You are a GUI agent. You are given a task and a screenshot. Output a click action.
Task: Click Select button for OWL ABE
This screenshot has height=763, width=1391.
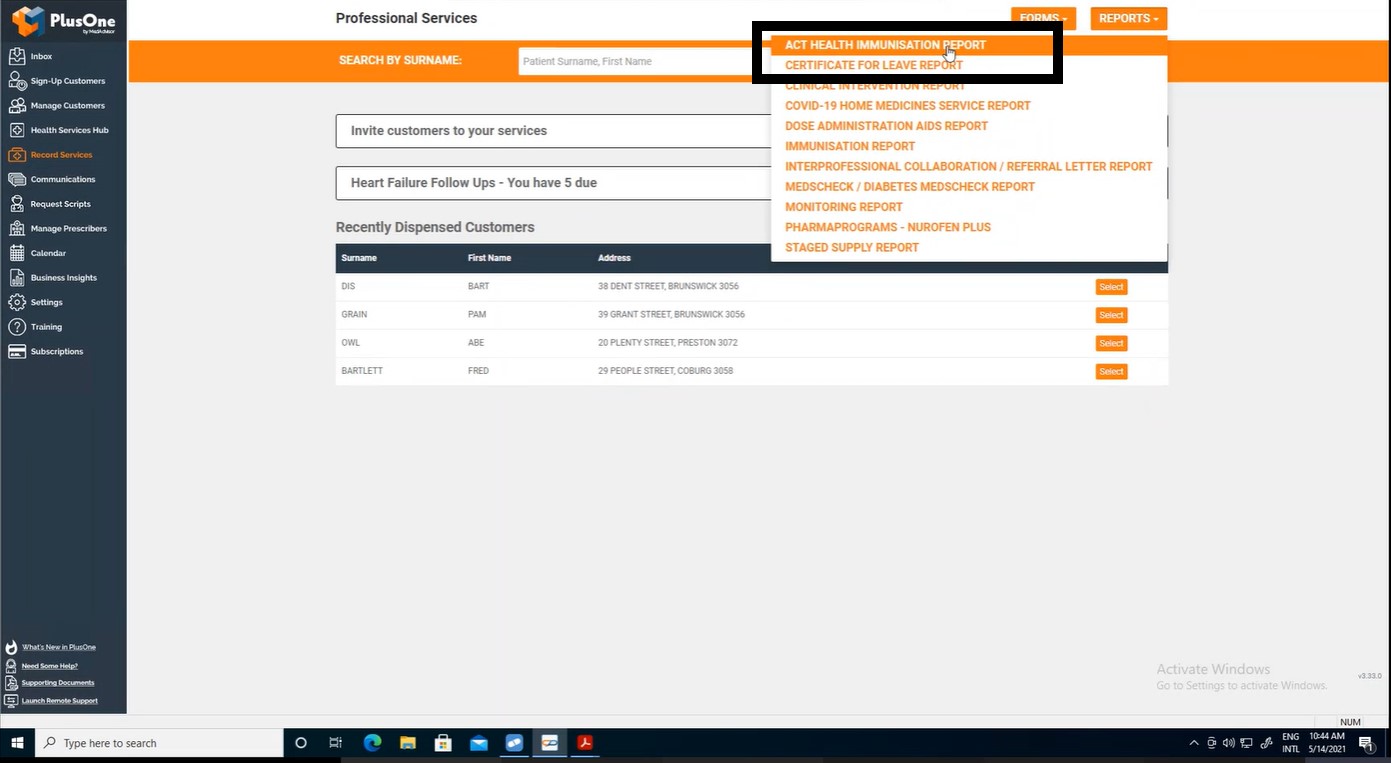[x=1111, y=343]
